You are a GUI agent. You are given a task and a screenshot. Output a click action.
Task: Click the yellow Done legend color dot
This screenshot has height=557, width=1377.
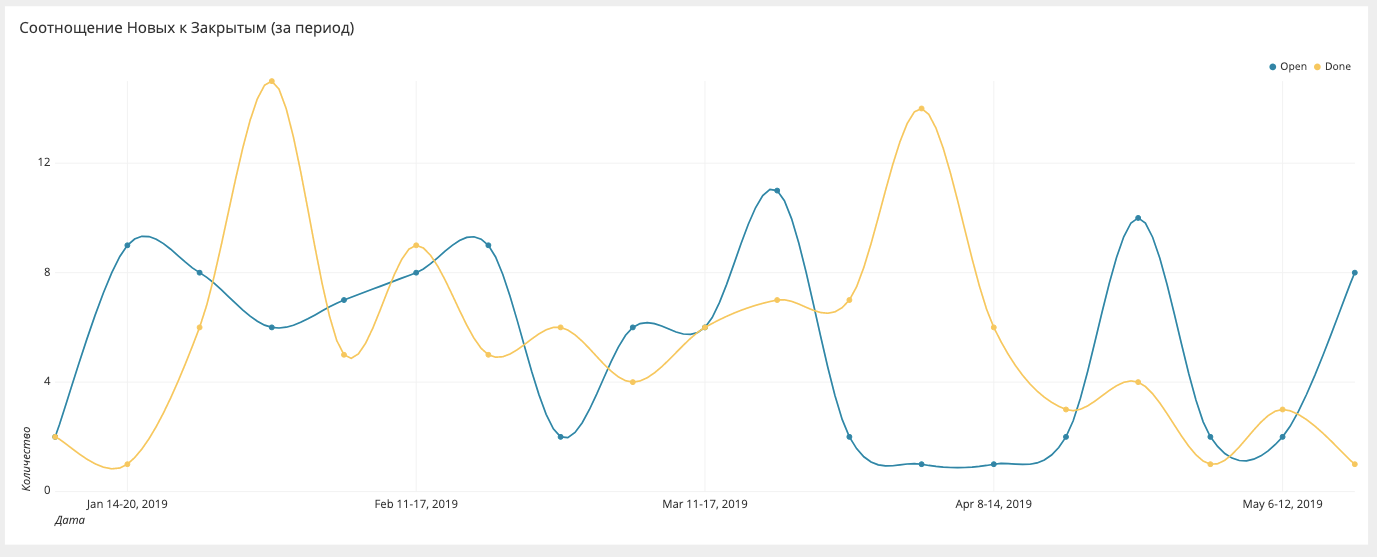coord(1317,67)
